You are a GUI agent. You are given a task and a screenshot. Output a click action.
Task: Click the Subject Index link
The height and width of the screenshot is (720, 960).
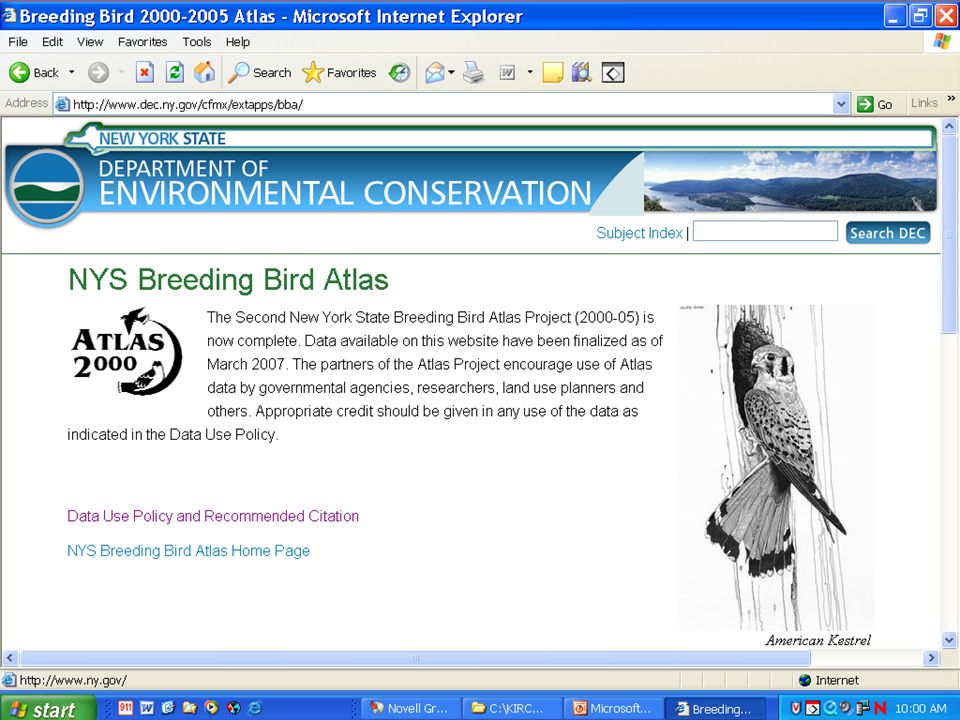tap(639, 233)
